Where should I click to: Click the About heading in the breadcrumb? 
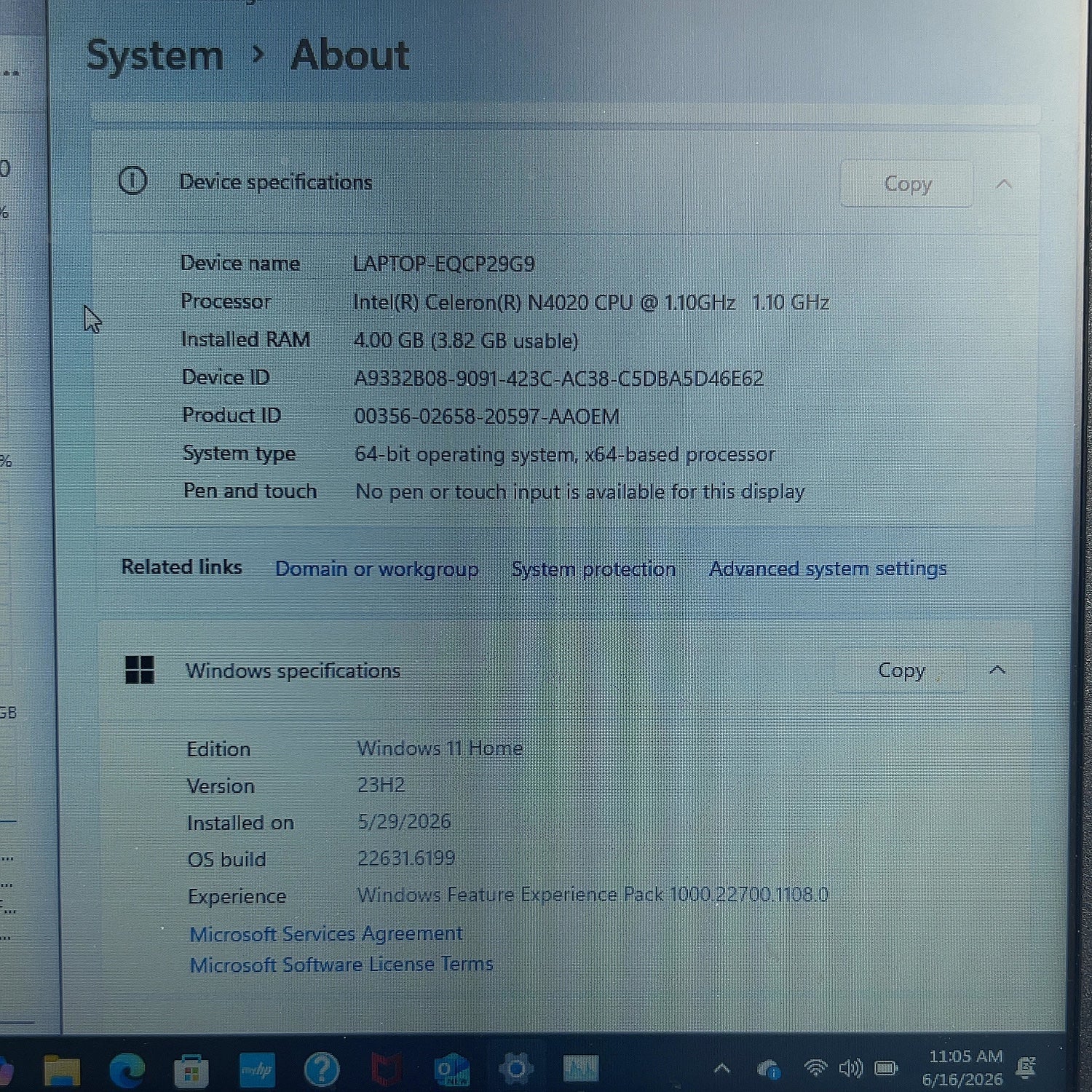[350, 55]
